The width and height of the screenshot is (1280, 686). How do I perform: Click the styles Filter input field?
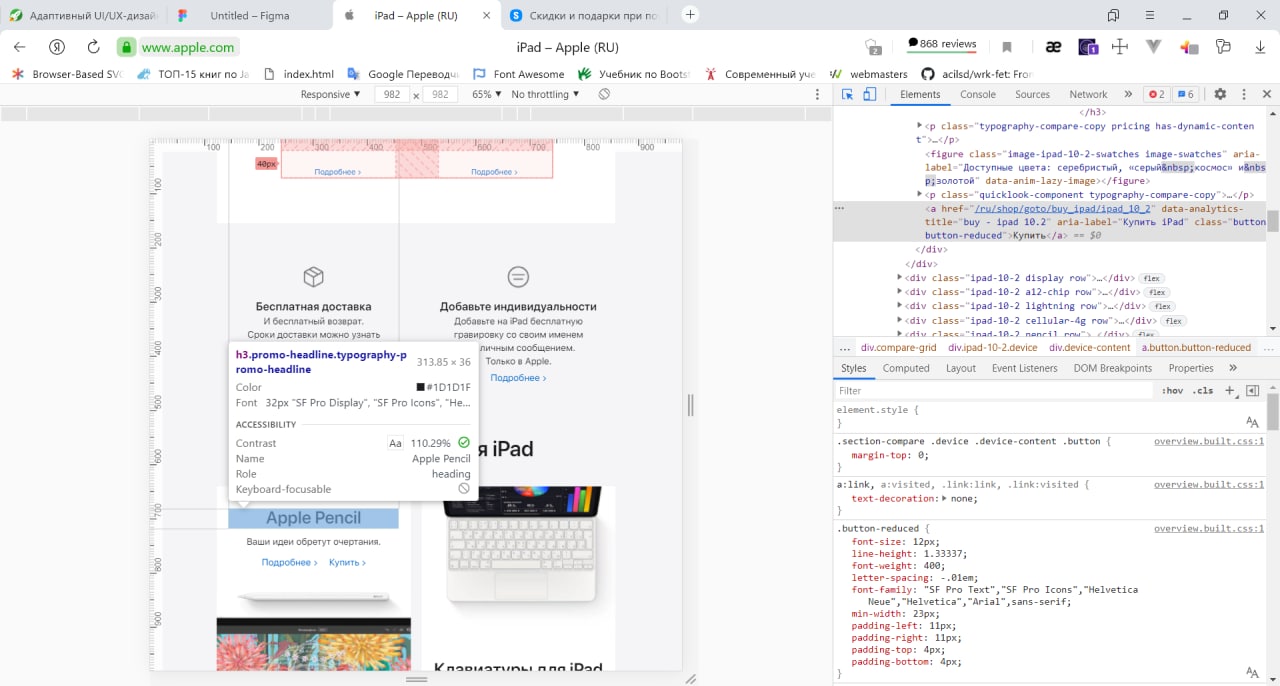click(x=994, y=391)
